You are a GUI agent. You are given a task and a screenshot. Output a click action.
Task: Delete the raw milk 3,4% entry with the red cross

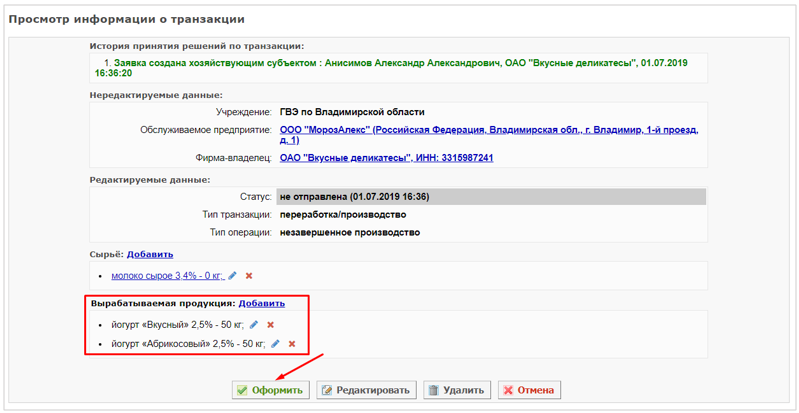[x=249, y=276]
